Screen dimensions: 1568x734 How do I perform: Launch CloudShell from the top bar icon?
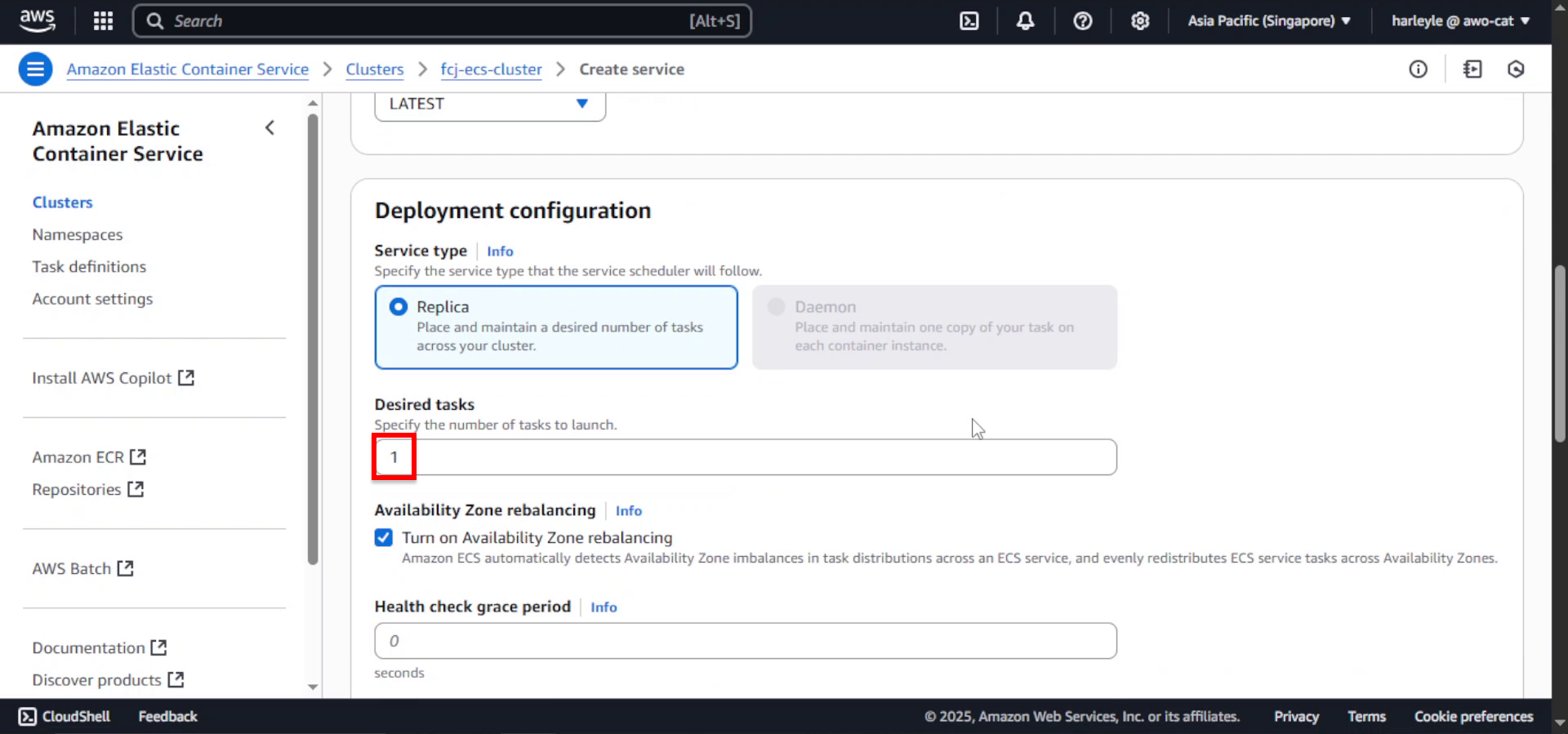click(x=969, y=21)
